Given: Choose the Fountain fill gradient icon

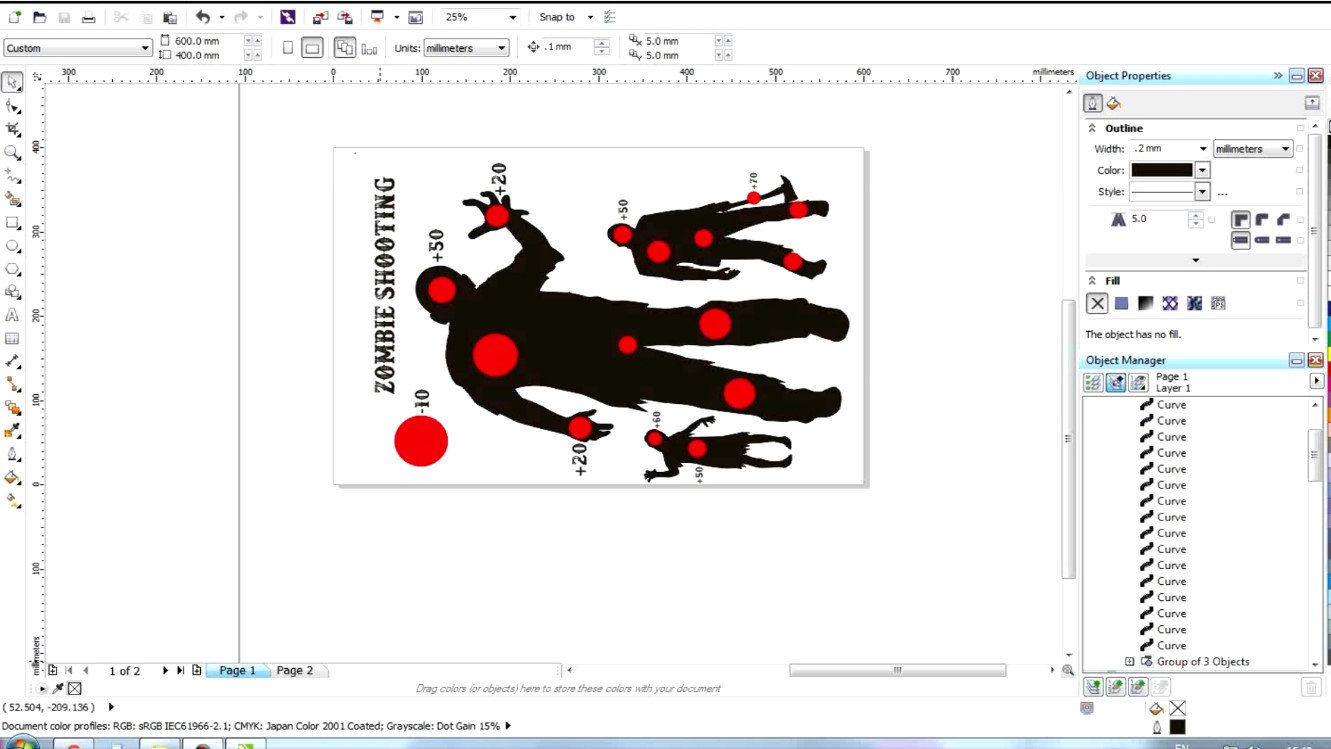Looking at the screenshot, I should [1146, 303].
